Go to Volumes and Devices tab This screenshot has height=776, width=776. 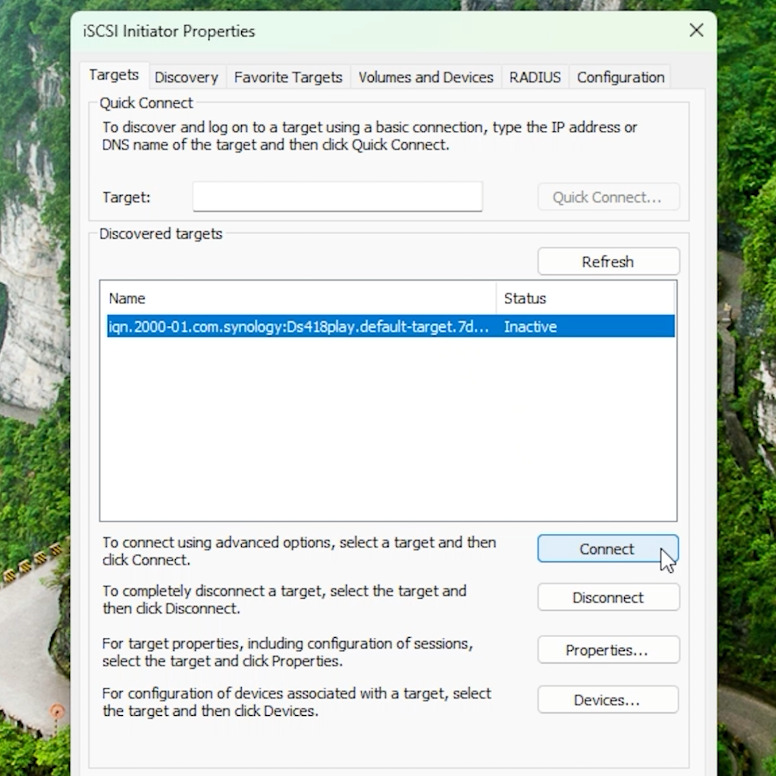pyautogui.click(x=426, y=77)
